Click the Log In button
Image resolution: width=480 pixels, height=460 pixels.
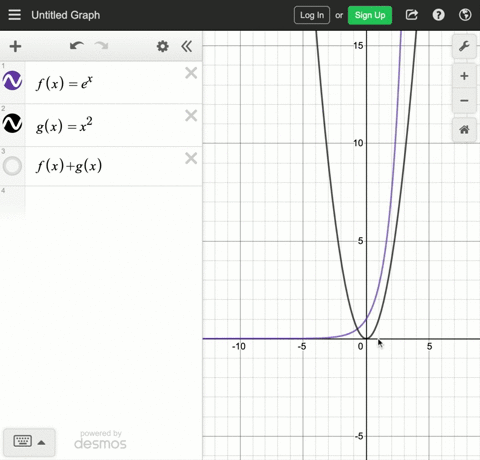point(312,15)
